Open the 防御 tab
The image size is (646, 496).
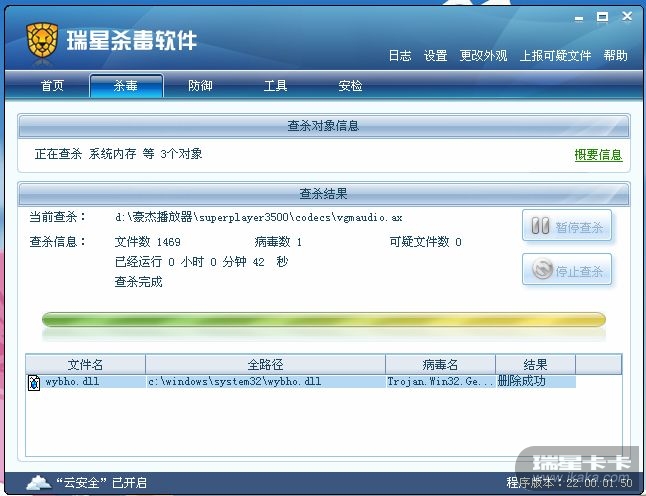[200, 86]
